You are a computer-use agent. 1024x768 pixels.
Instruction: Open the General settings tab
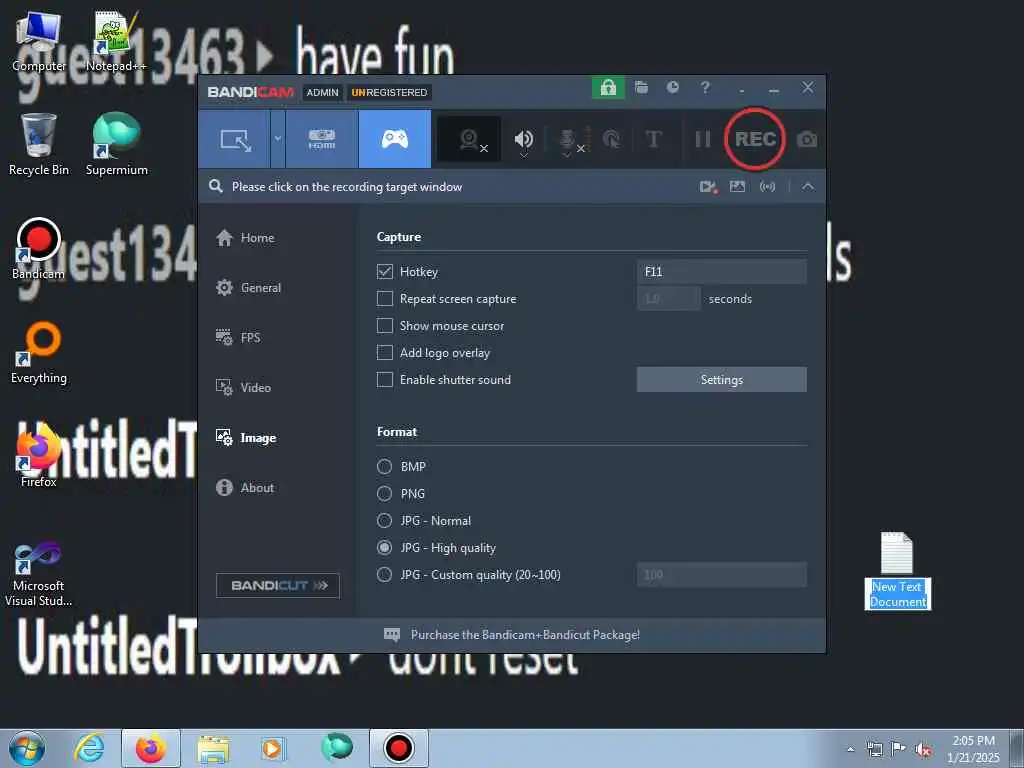248,287
